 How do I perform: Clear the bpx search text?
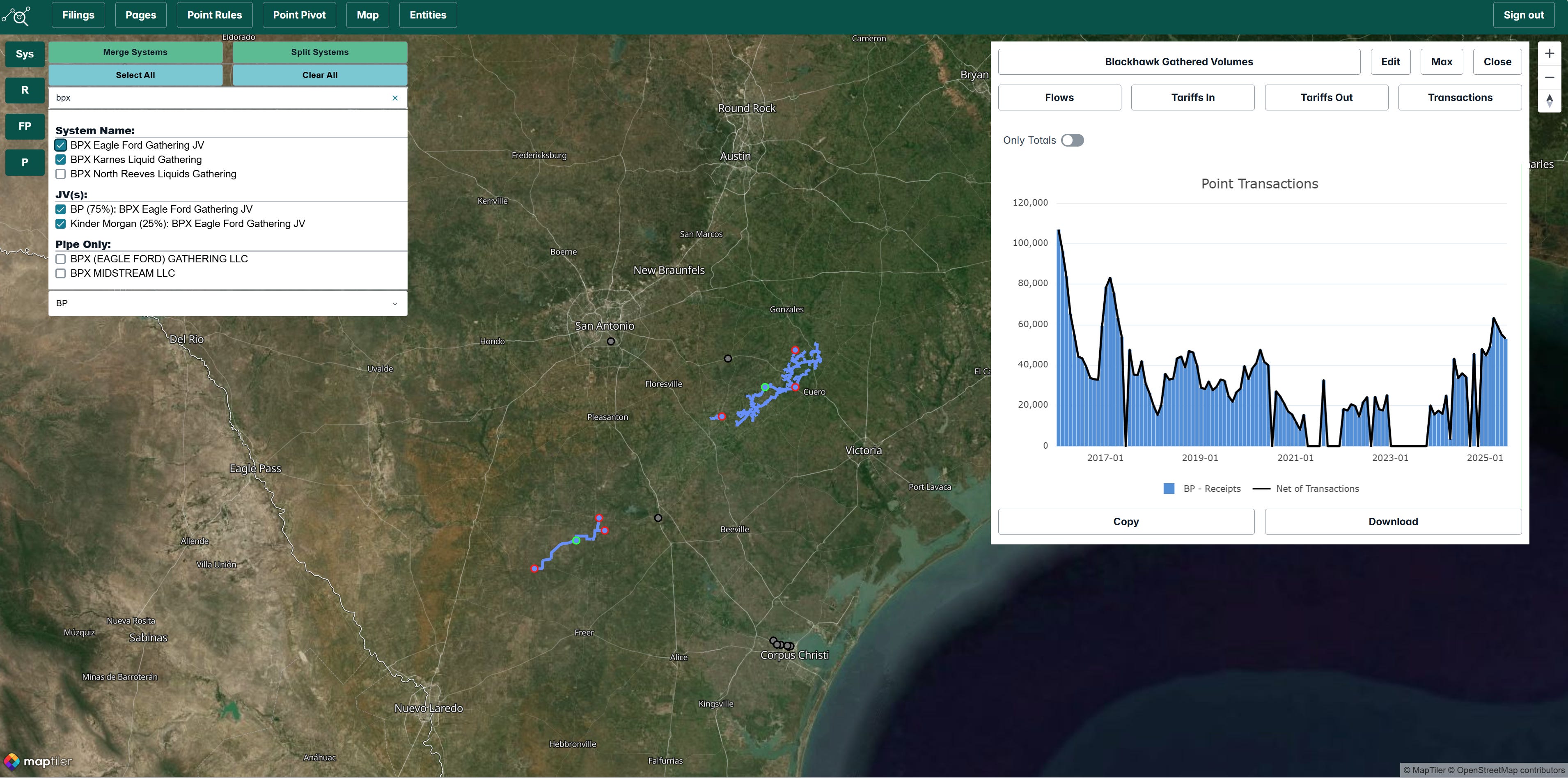[395, 98]
